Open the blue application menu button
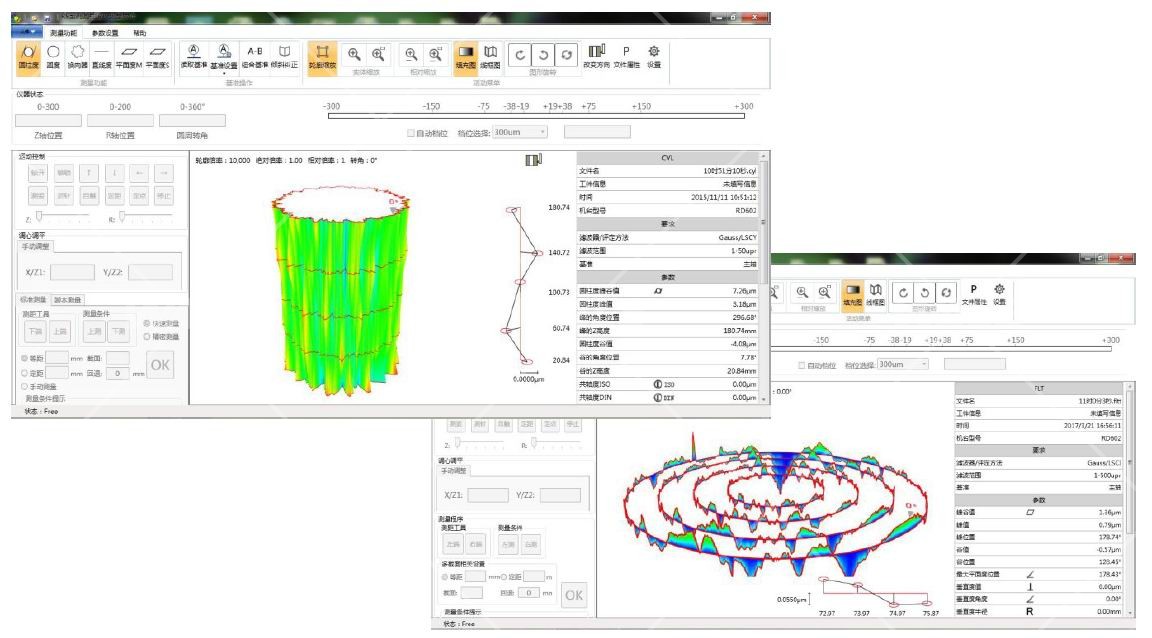Viewport: 1152px width, 638px height. [27, 32]
